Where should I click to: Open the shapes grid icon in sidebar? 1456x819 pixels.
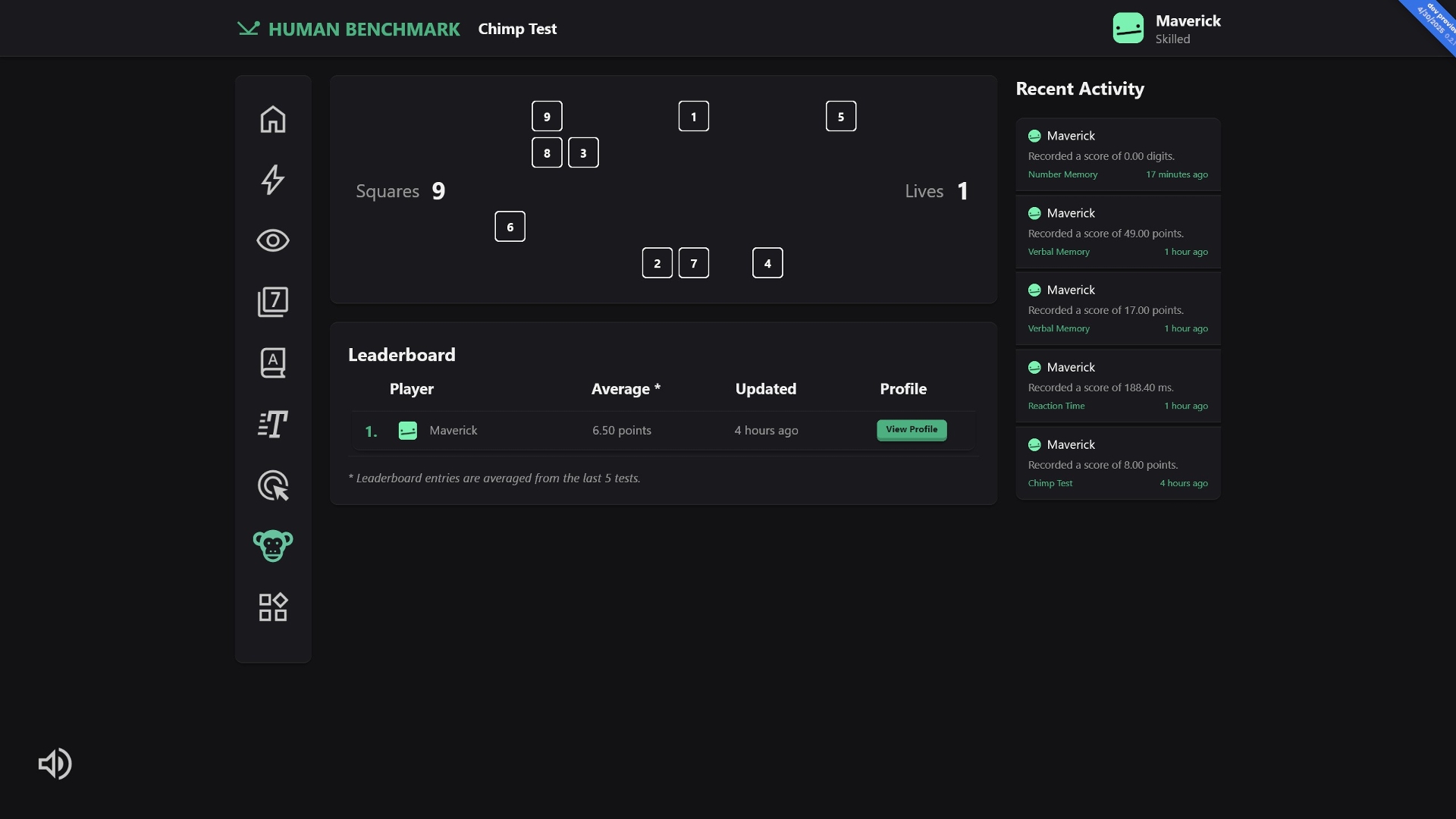(273, 607)
